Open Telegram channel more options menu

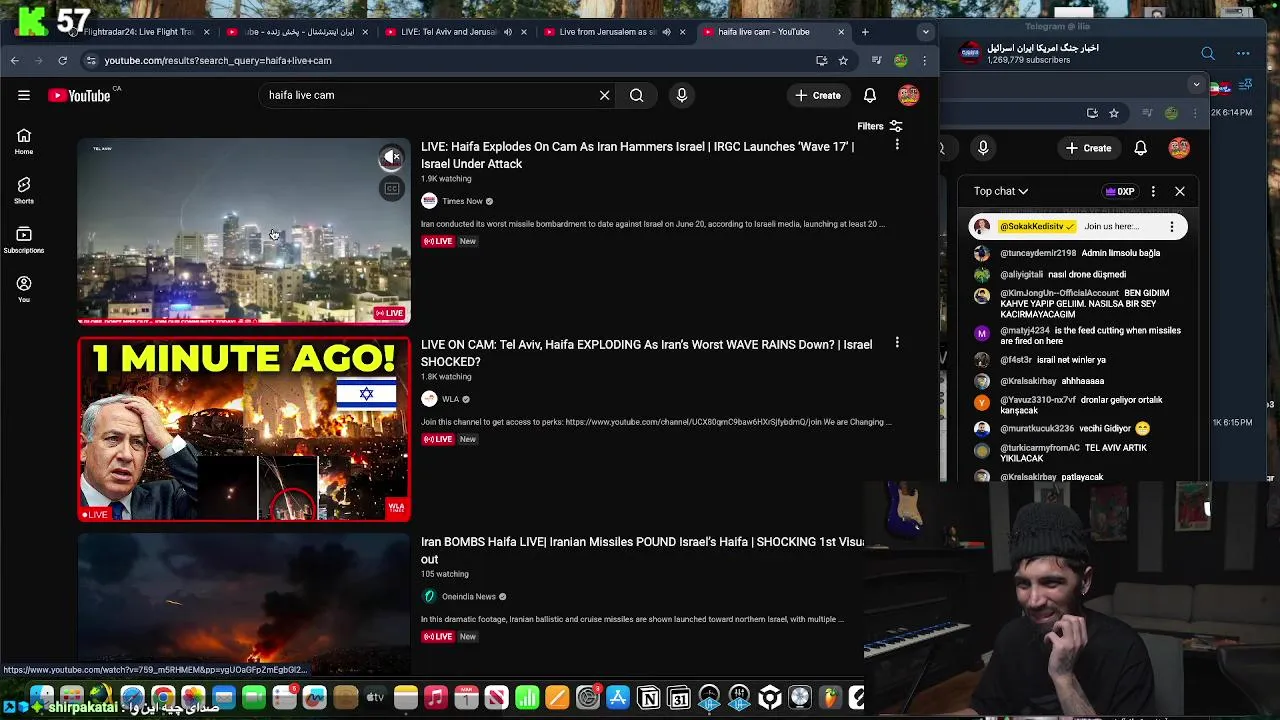1243,53
